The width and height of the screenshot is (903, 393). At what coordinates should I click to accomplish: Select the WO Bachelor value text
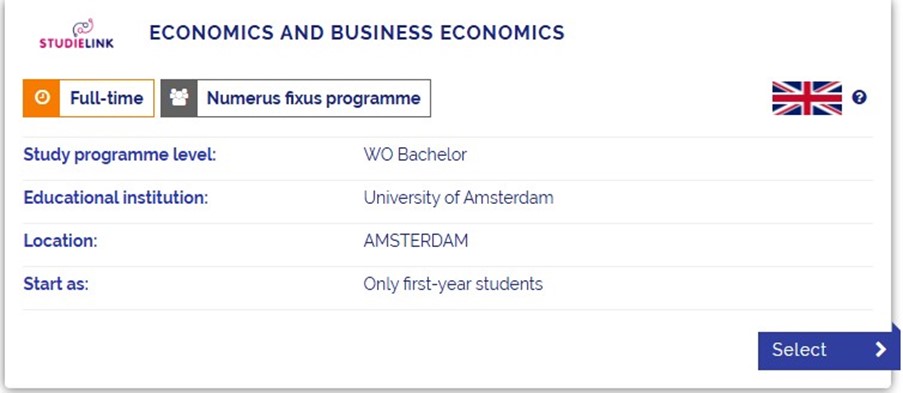click(415, 154)
